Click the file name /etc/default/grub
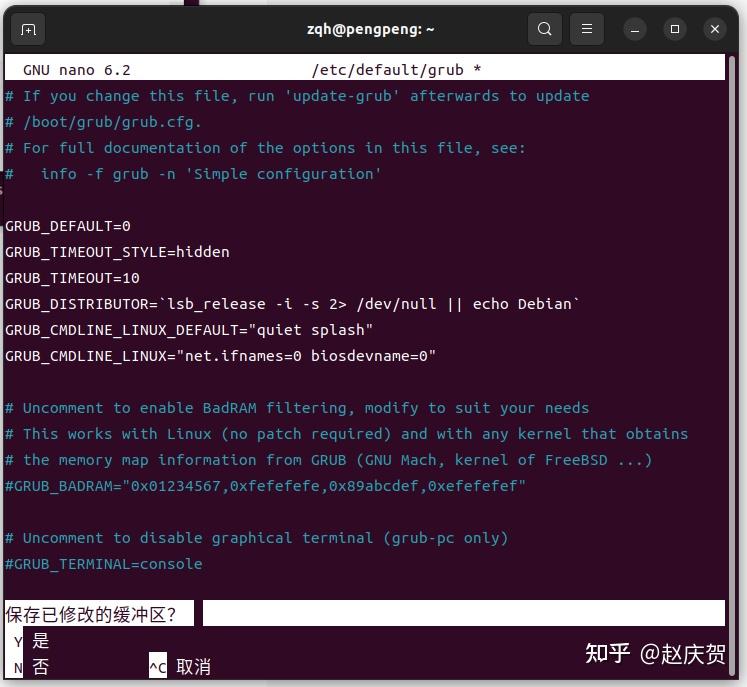Viewport: 747px width, 687px height. (387, 70)
